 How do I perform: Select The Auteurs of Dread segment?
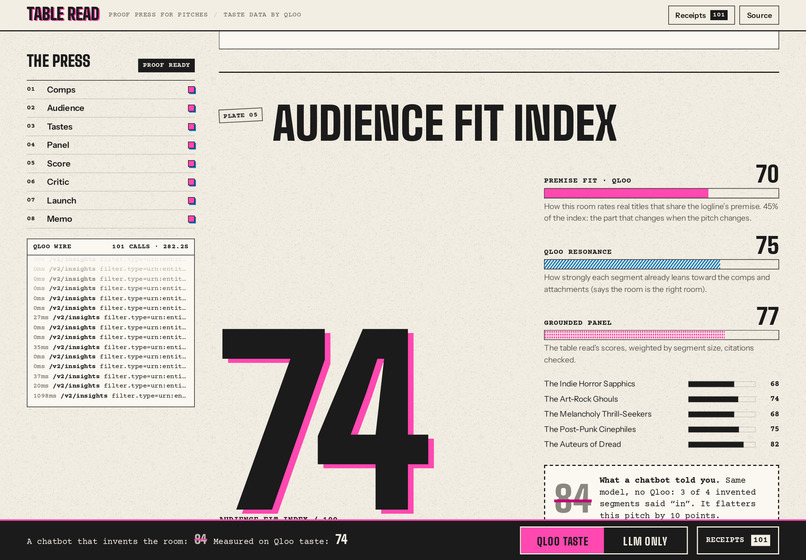point(661,444)
